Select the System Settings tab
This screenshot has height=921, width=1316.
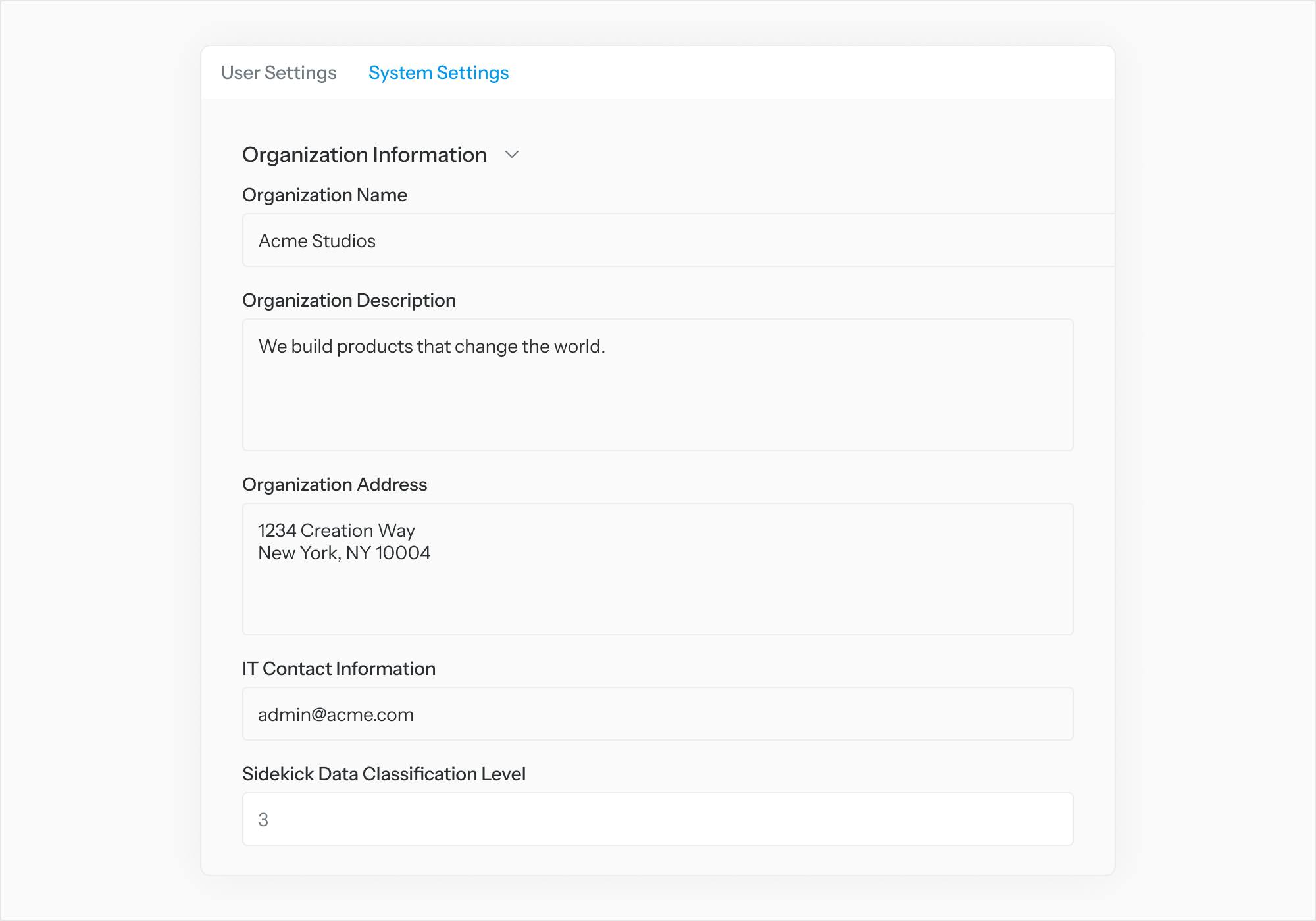tap(438, 72)
